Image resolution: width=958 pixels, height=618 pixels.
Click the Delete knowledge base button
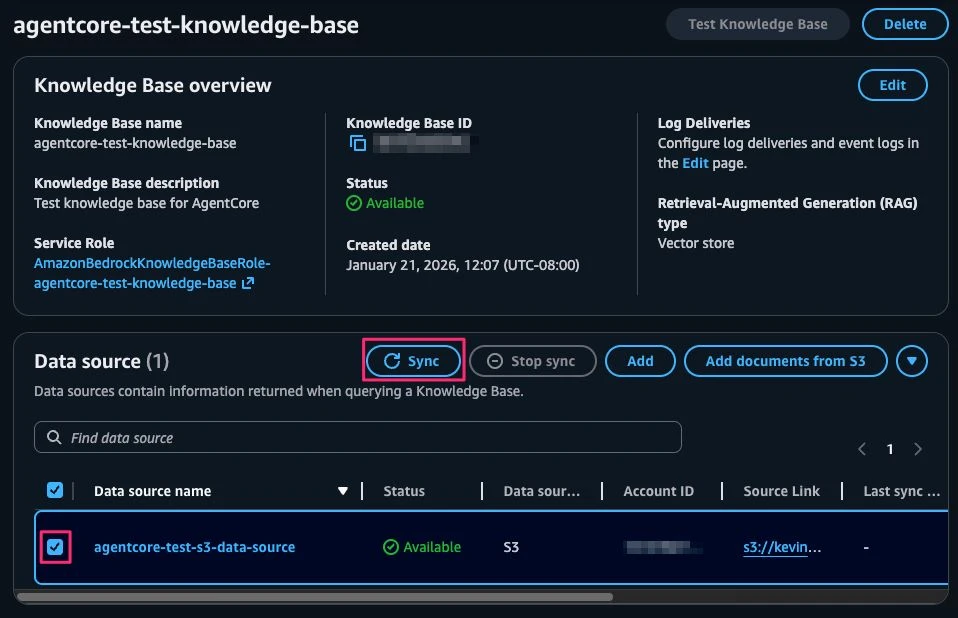pyautogui.click(x=904, y=24)
